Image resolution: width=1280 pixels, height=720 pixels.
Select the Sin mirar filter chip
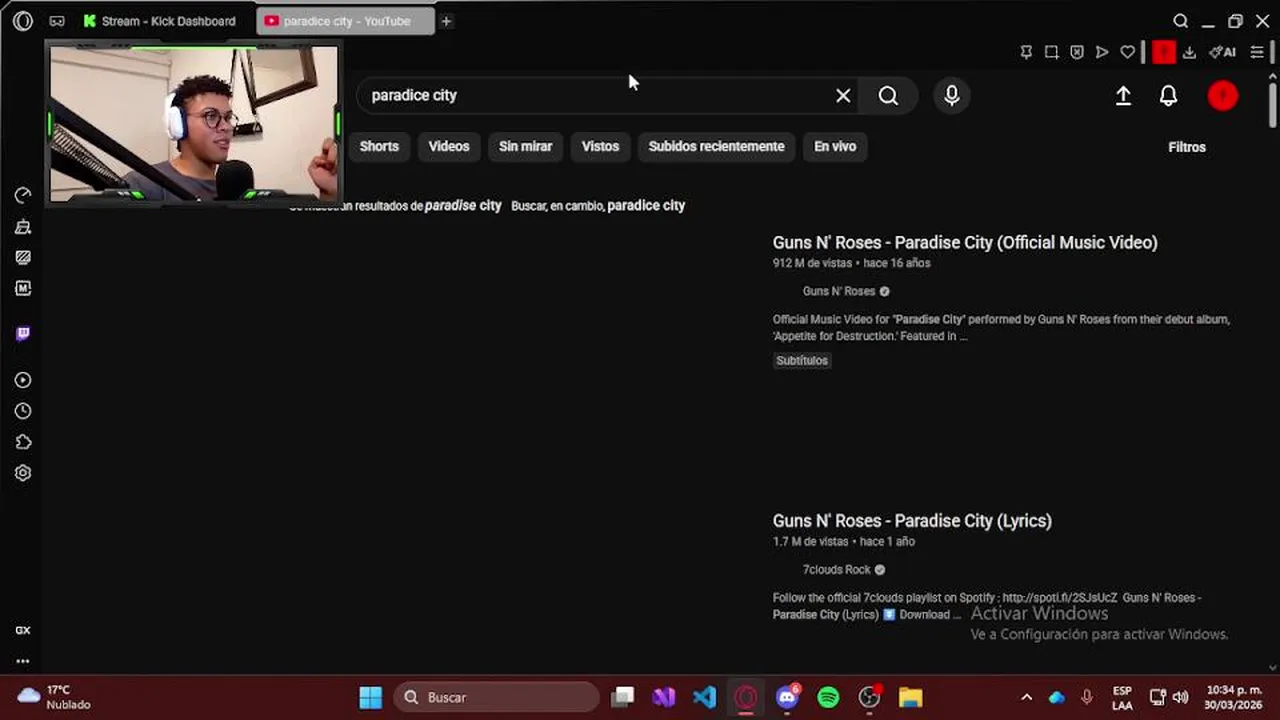[526, 146]
